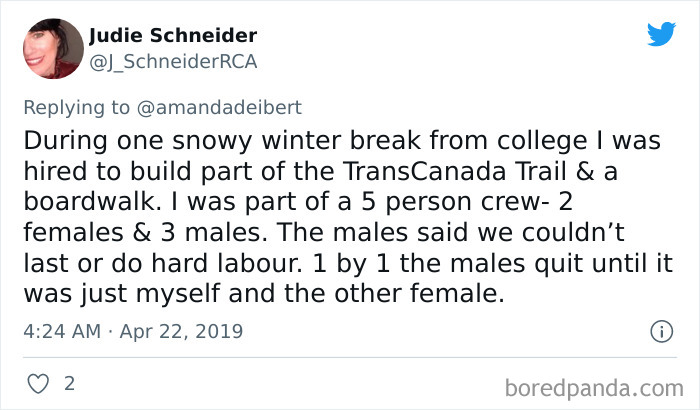Click the Twitter bird logo
The image size is (700, 410).
[x=661, y=34]
